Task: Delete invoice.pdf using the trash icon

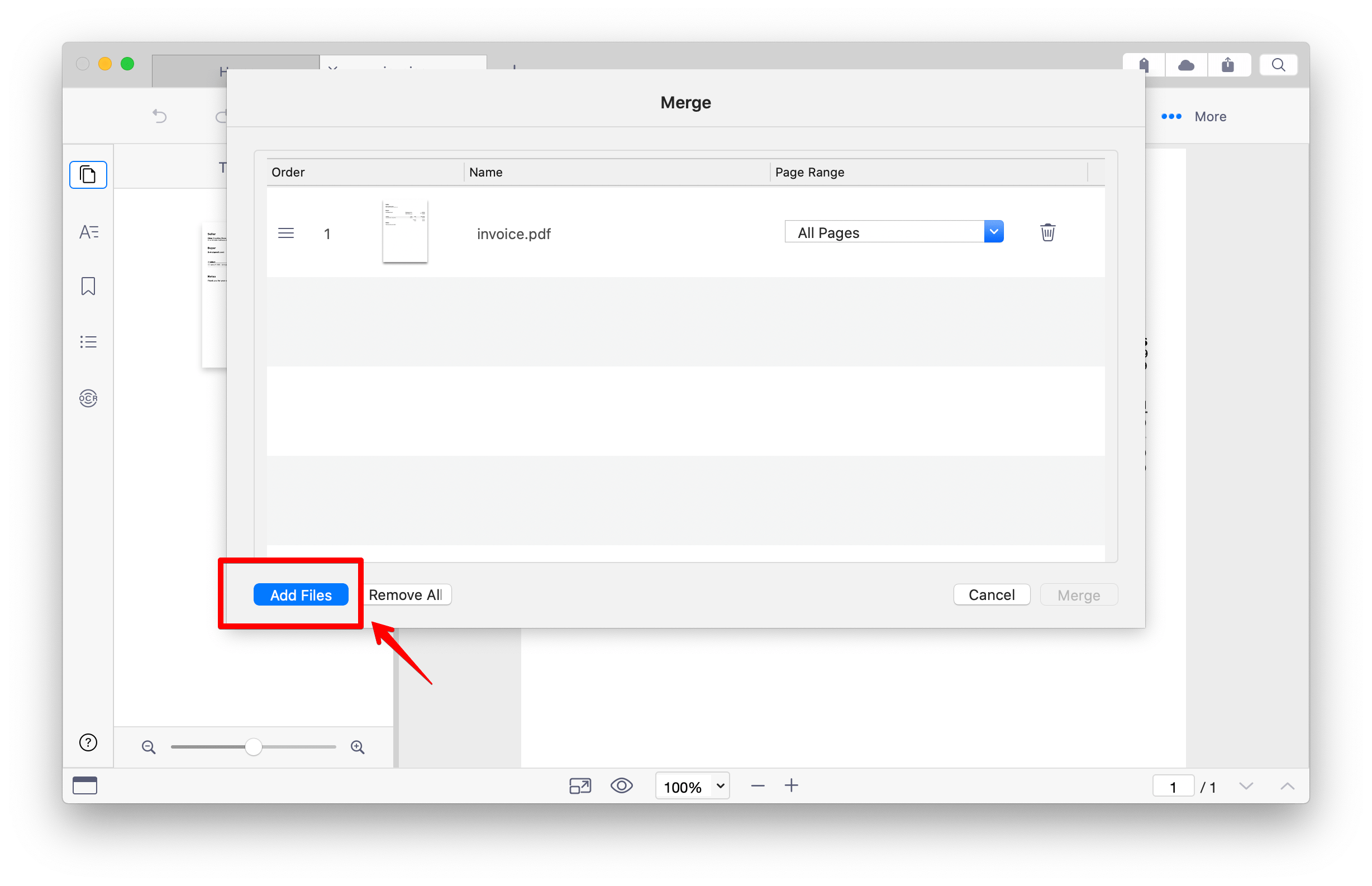Action: coord(1047,232)
